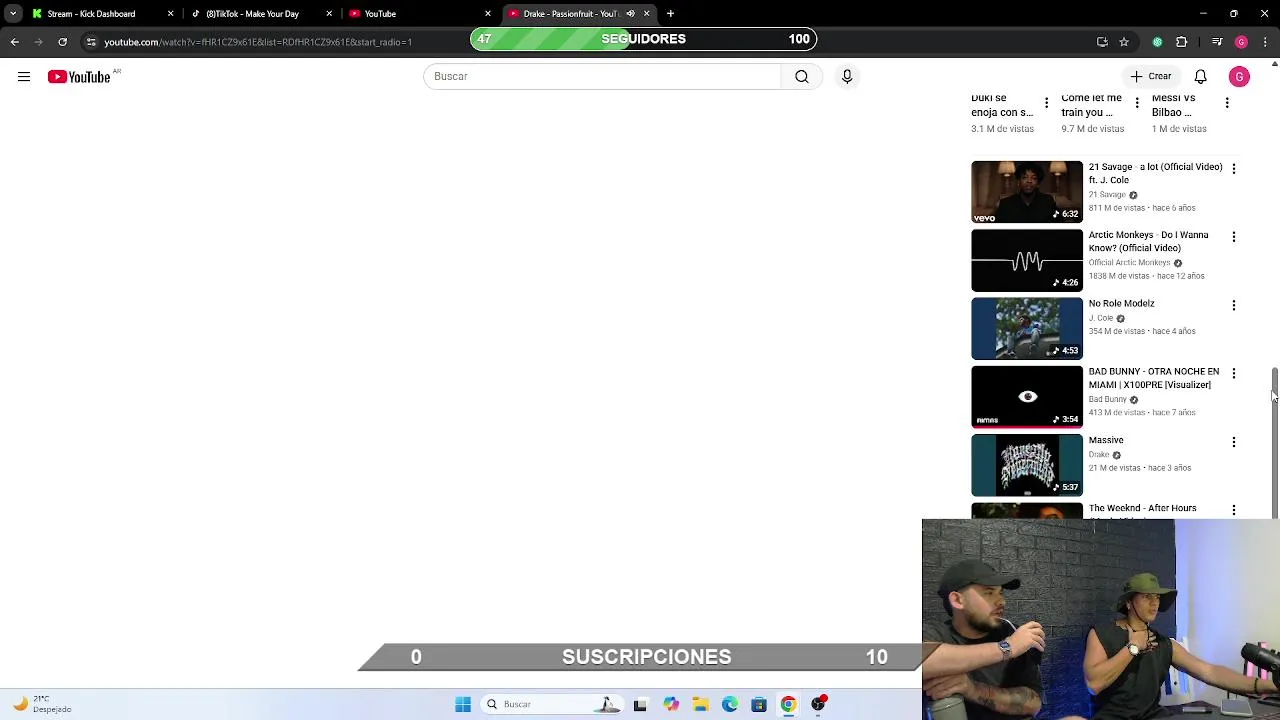Switch to the YouTube browser tab
The height and width of the screenshot is (720, 1280).
click(x=380, y=14)
